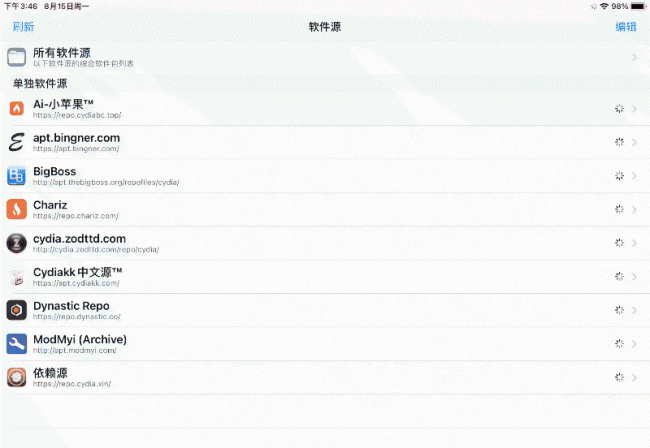This screenshot has height=448, width=650.
Task: Open the 所有软件源 folder icon
Action: point(17,57)
